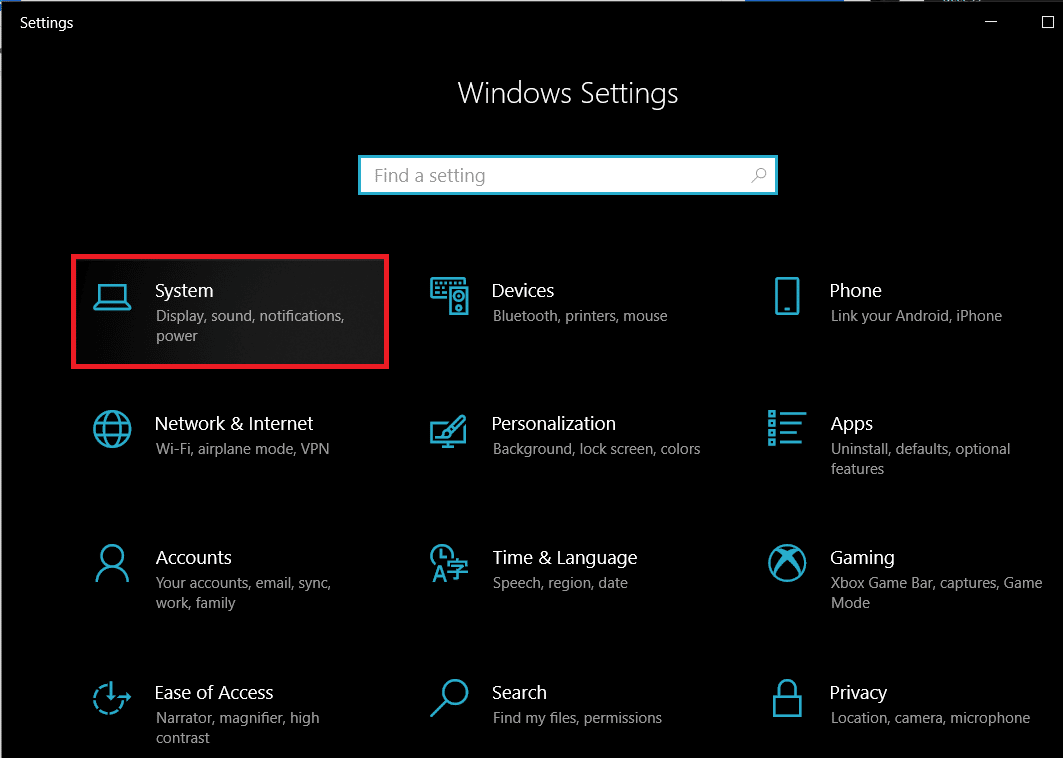This screenshot has height=758, width=1063.
Task: Open Time & Language settings
Action: click(564, 557)
